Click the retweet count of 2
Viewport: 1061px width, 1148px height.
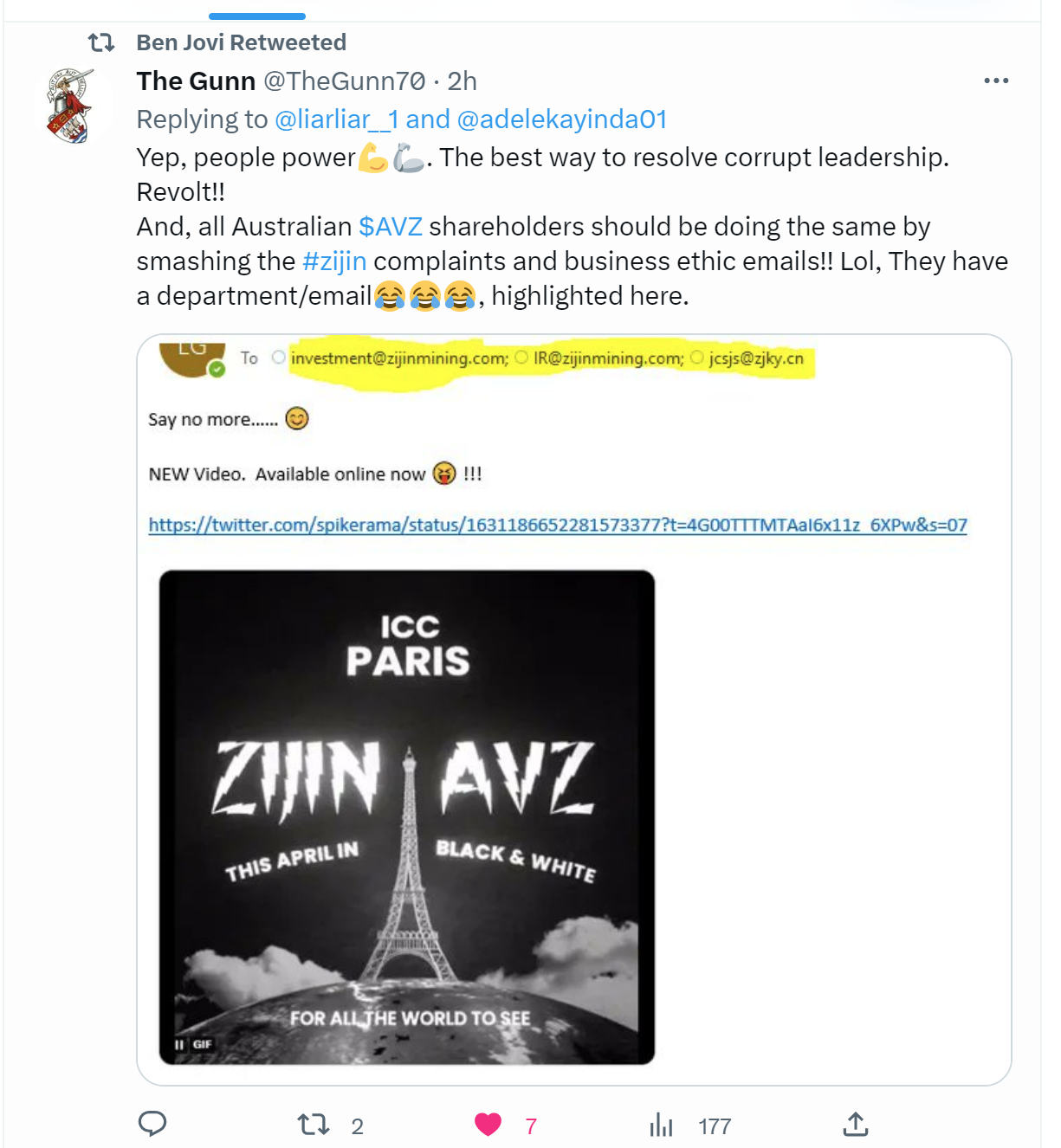click(357, 1126)
